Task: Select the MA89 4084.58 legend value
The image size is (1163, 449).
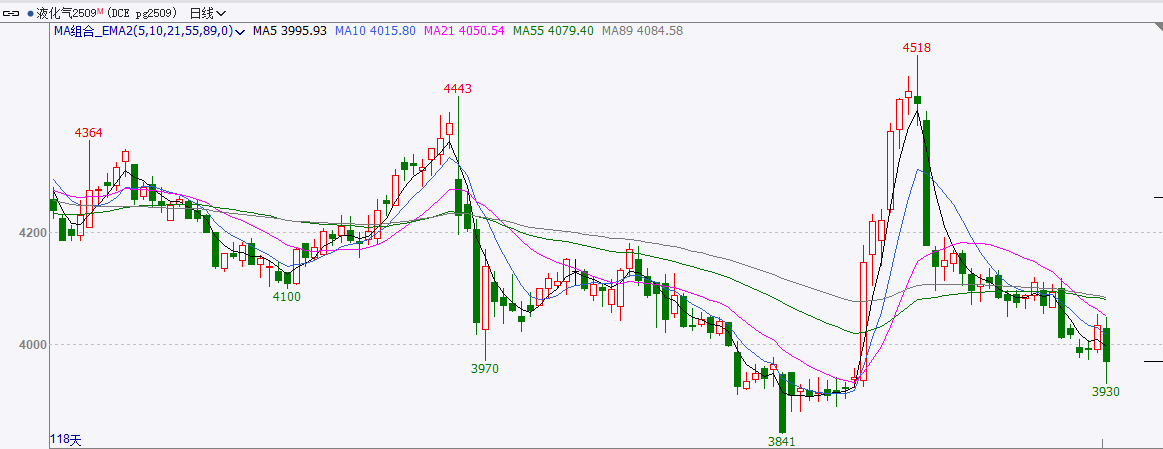Action: 642,30
